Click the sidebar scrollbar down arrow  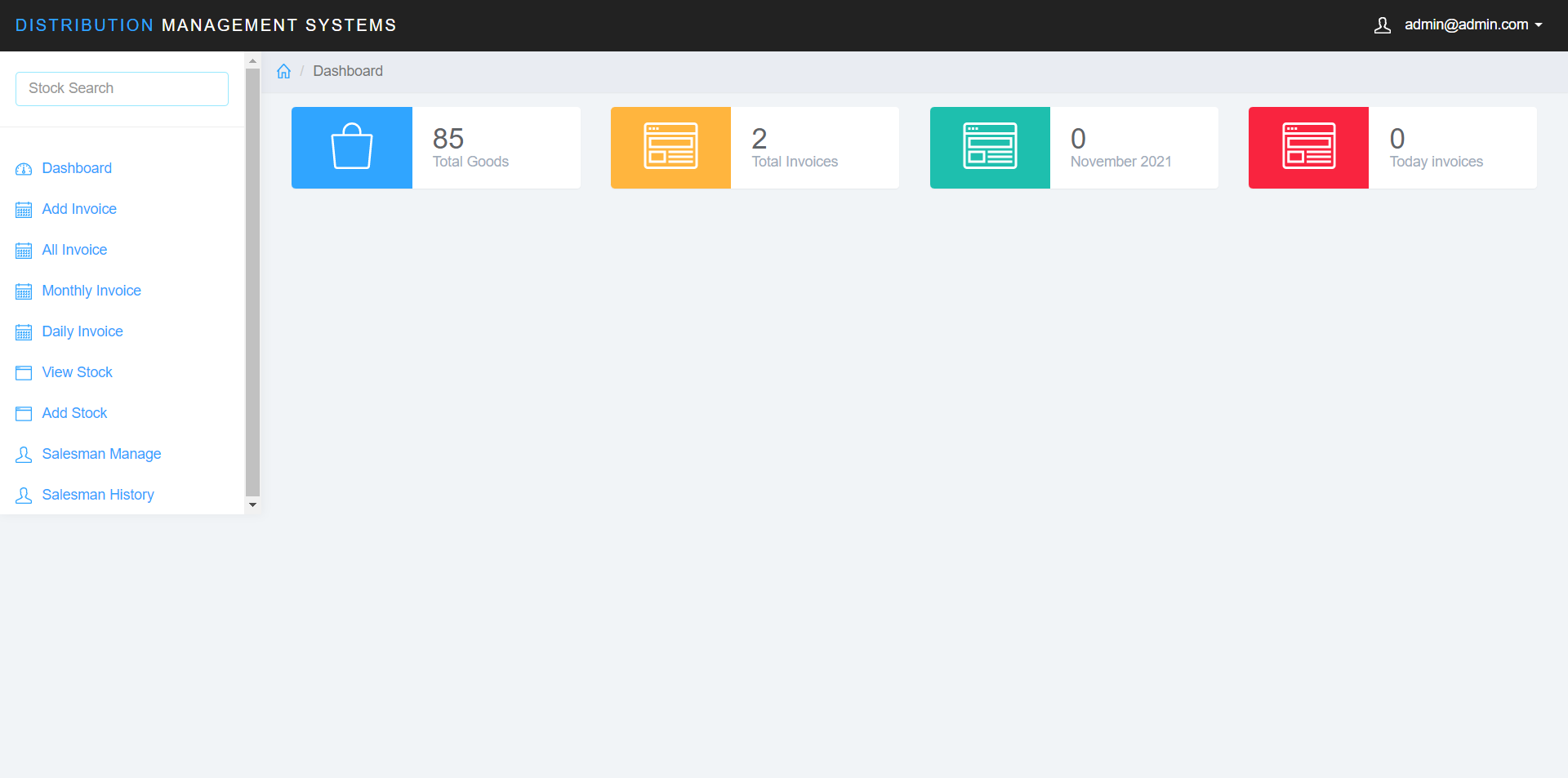tap(252, 505)
